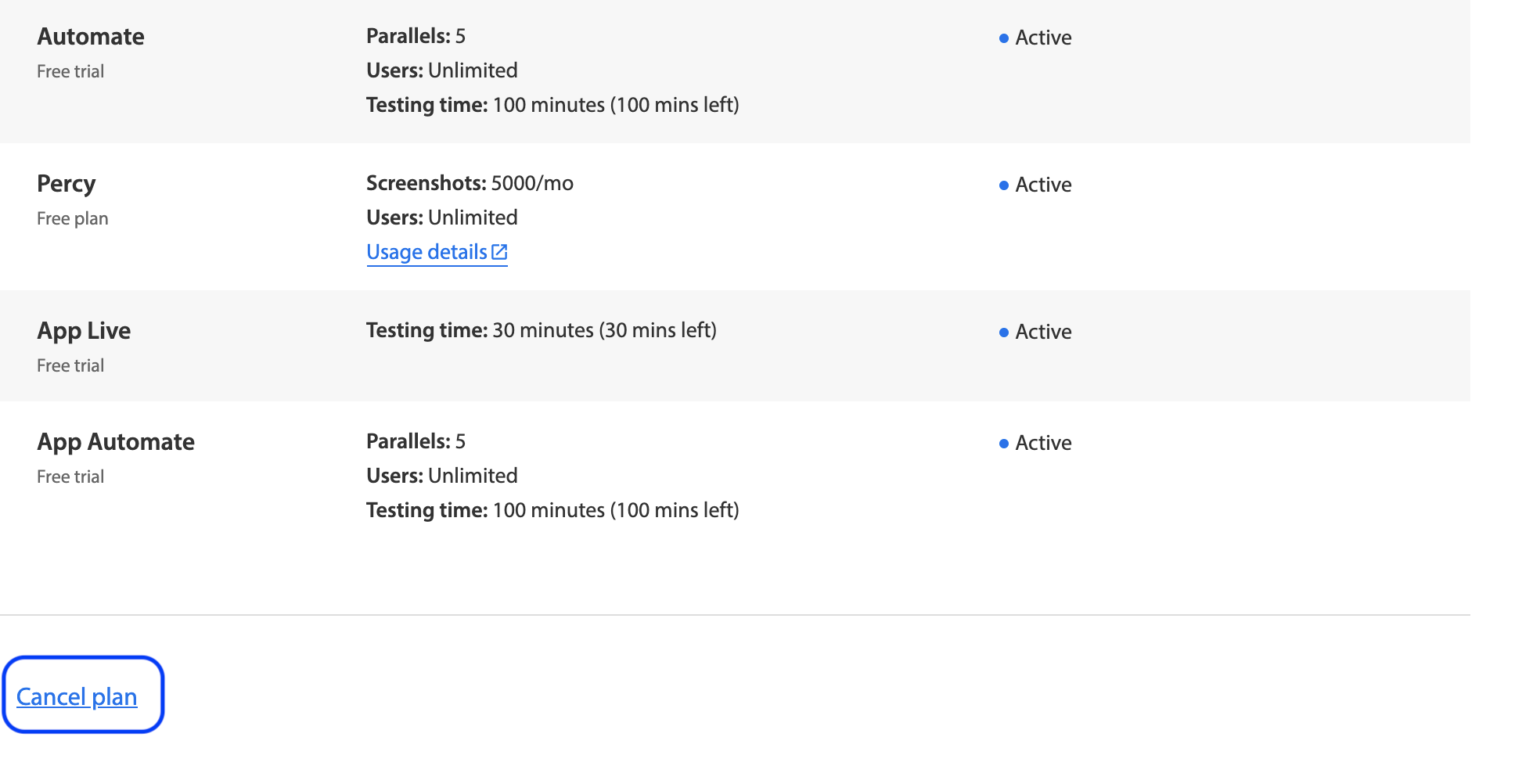Click the blue status dot for Automate
This screenshot has width=1515, height=784.
point(1003,38)
